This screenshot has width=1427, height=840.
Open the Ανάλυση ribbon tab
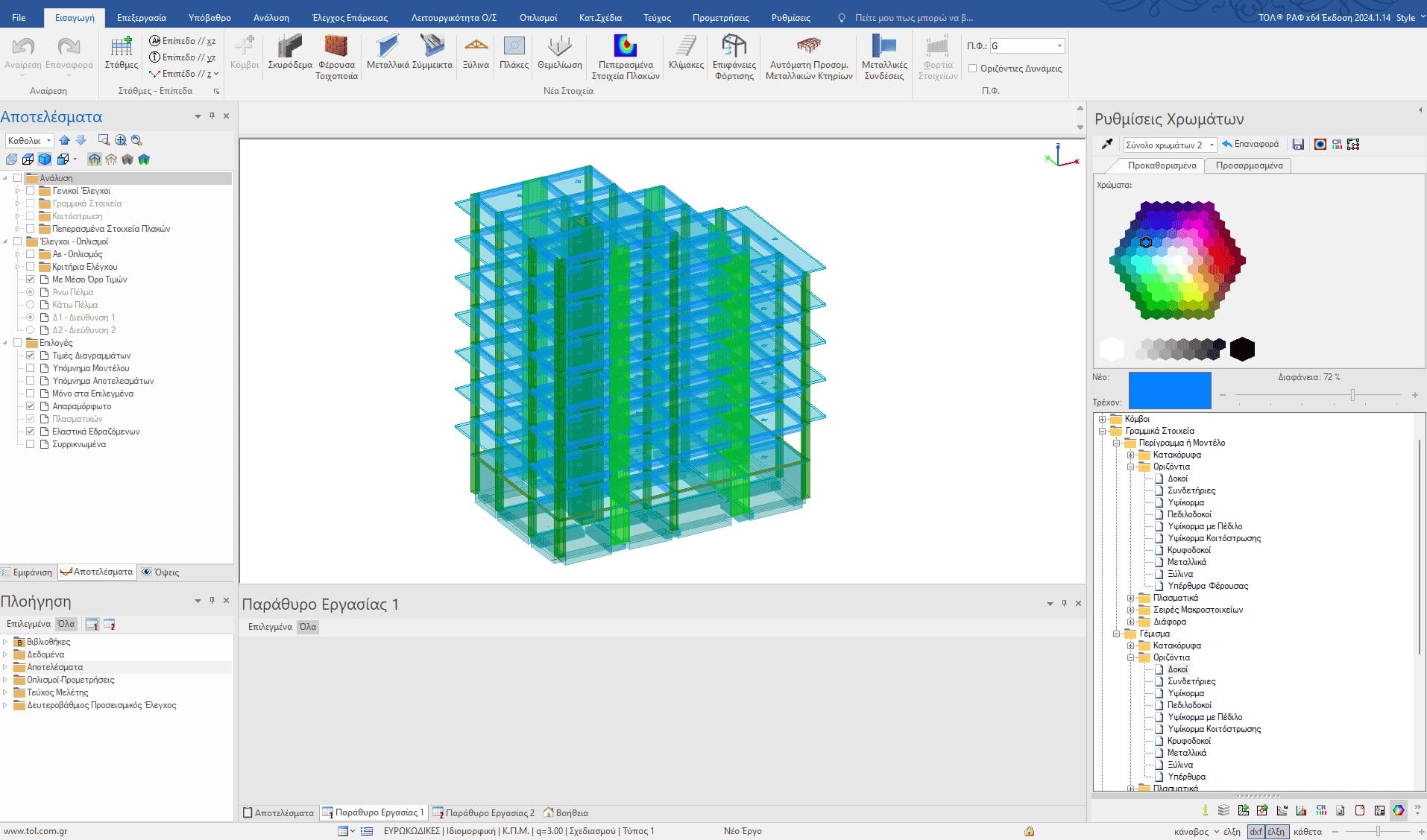271,17
